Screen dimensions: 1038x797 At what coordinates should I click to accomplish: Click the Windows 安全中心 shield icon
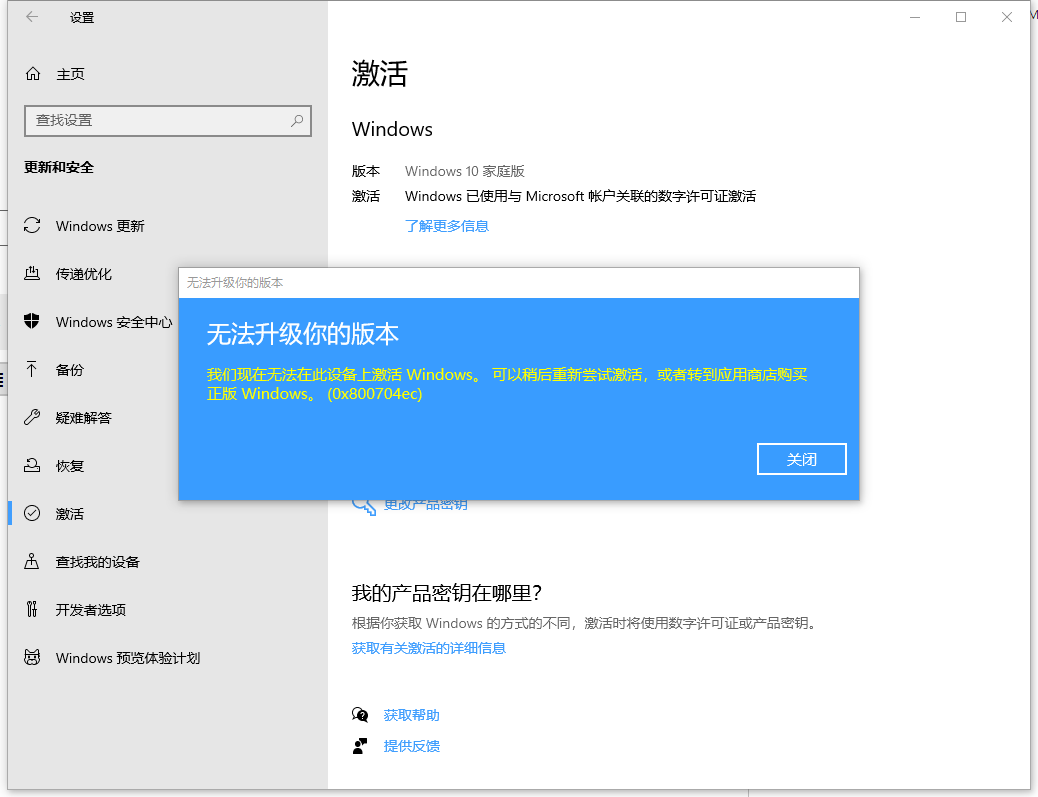point(32,322)
